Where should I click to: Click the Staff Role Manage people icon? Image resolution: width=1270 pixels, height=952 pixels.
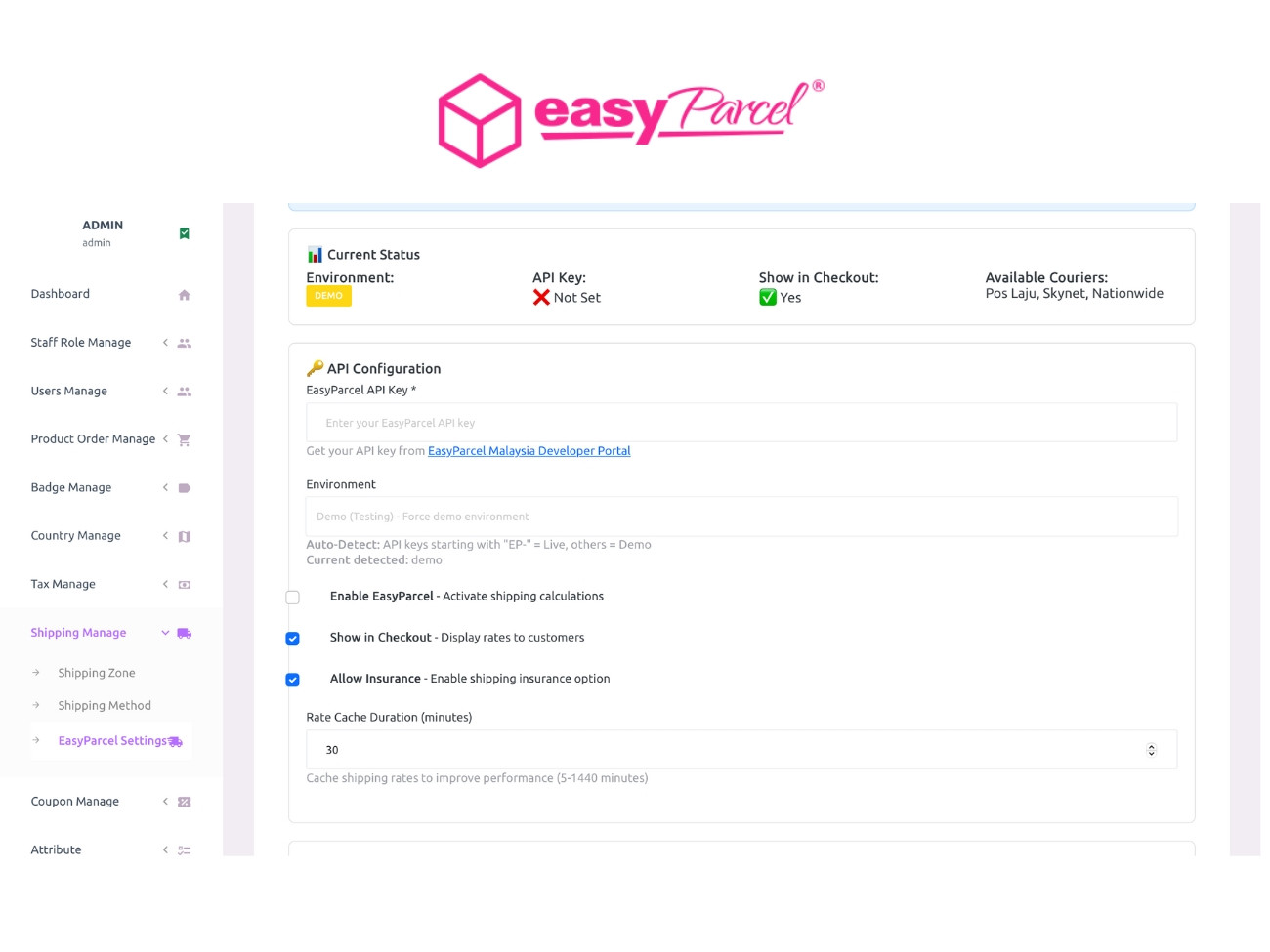tap(184, 343)
